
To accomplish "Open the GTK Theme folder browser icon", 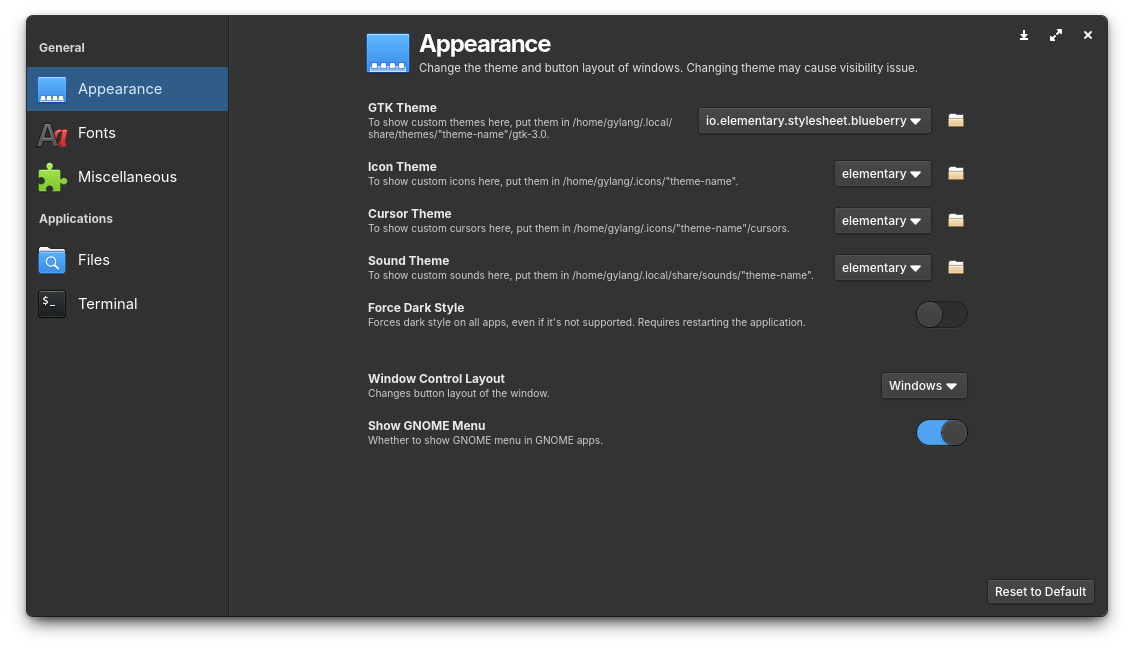I will click(955, 120).
